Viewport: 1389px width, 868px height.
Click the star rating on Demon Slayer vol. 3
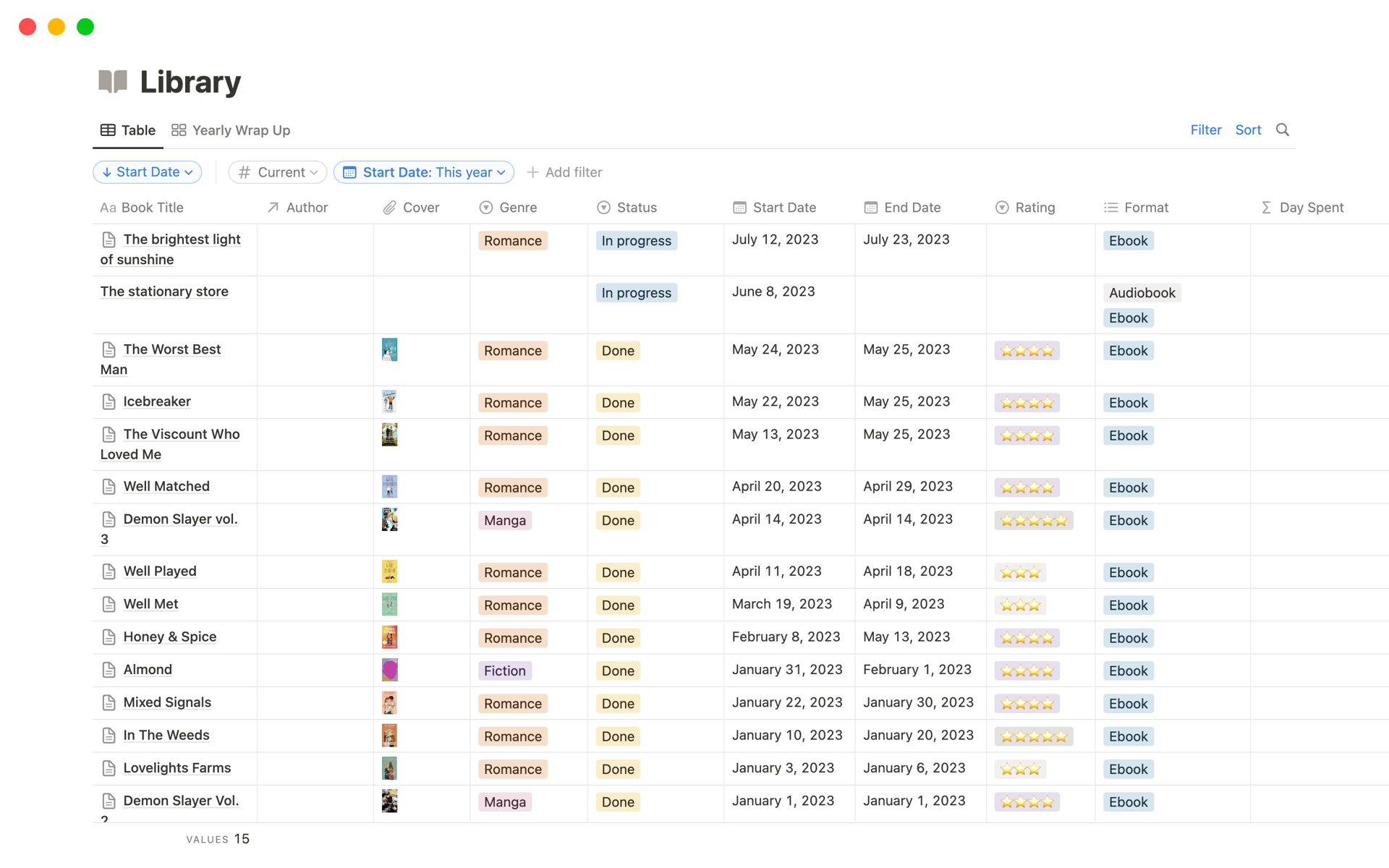1033,519
